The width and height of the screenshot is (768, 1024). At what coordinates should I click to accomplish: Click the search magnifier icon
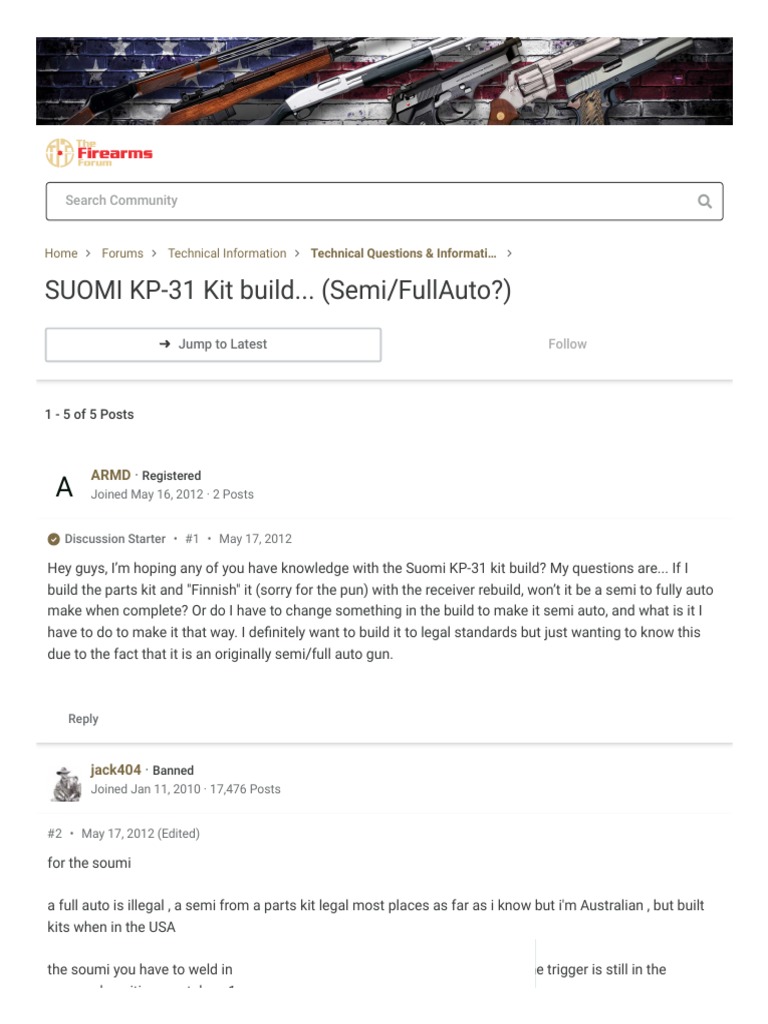[705, 201]
